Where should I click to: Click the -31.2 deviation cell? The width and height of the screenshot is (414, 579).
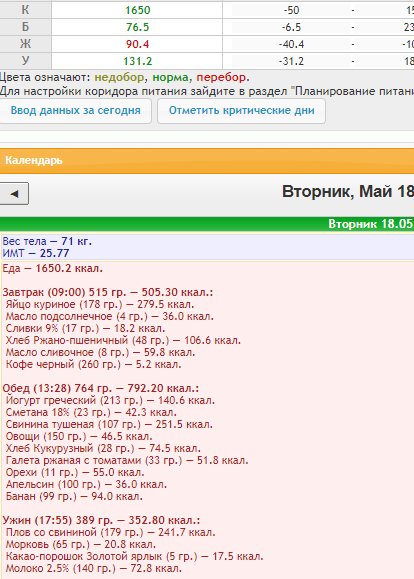[x=291, y=61]
